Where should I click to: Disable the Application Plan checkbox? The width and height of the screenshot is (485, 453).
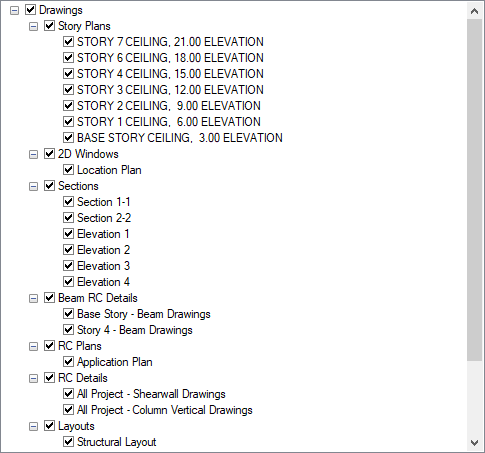click(x=68, y=362)
